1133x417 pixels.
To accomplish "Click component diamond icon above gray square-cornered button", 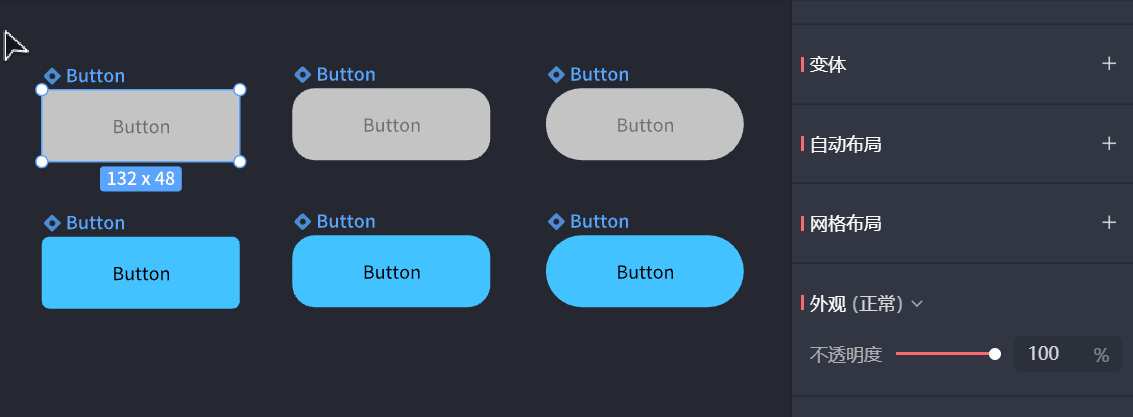I will coord(53,76).
